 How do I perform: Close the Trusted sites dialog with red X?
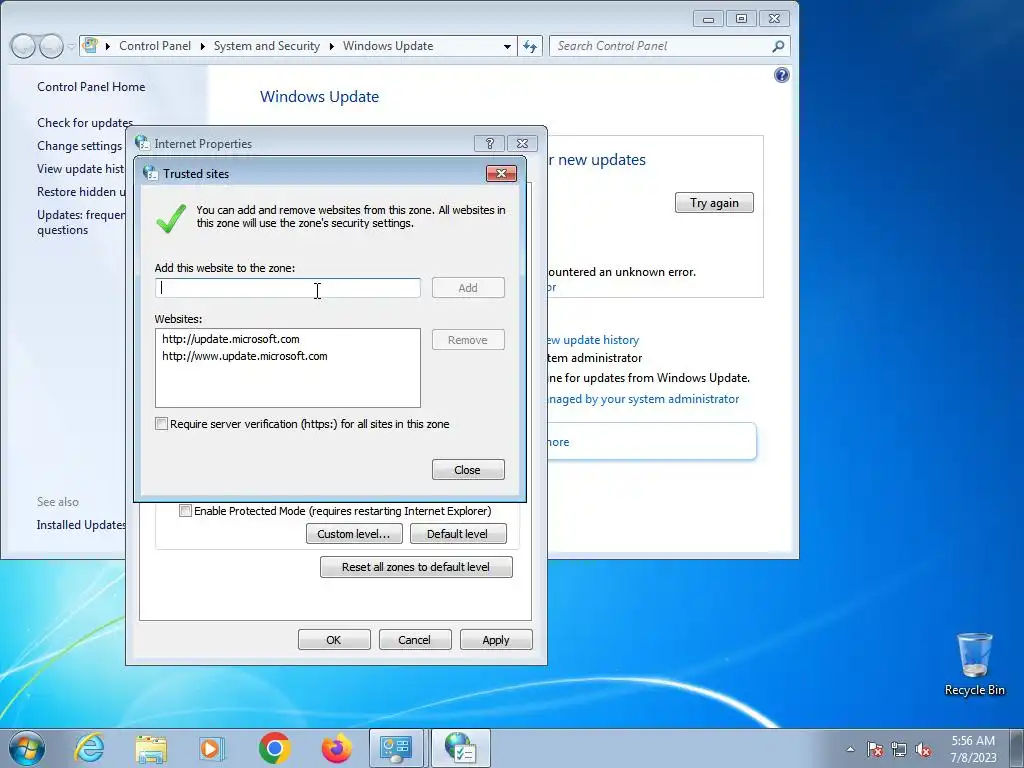502,173
